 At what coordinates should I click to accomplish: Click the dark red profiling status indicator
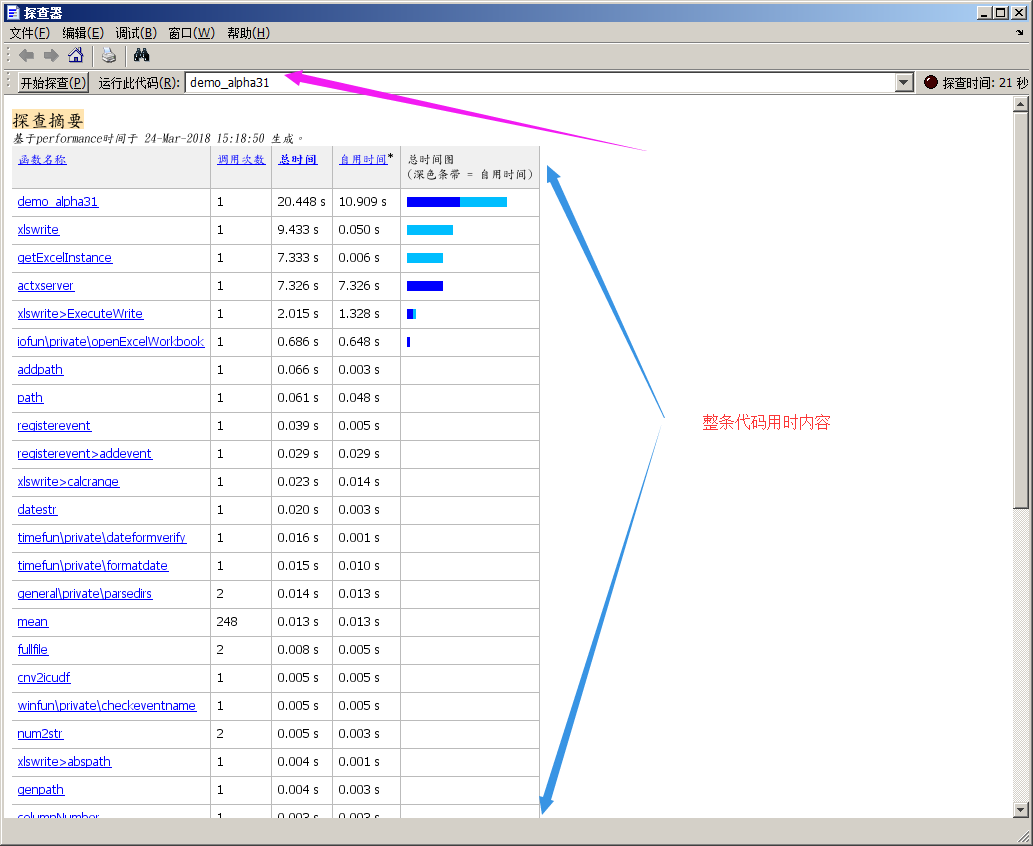pos(931,83)
